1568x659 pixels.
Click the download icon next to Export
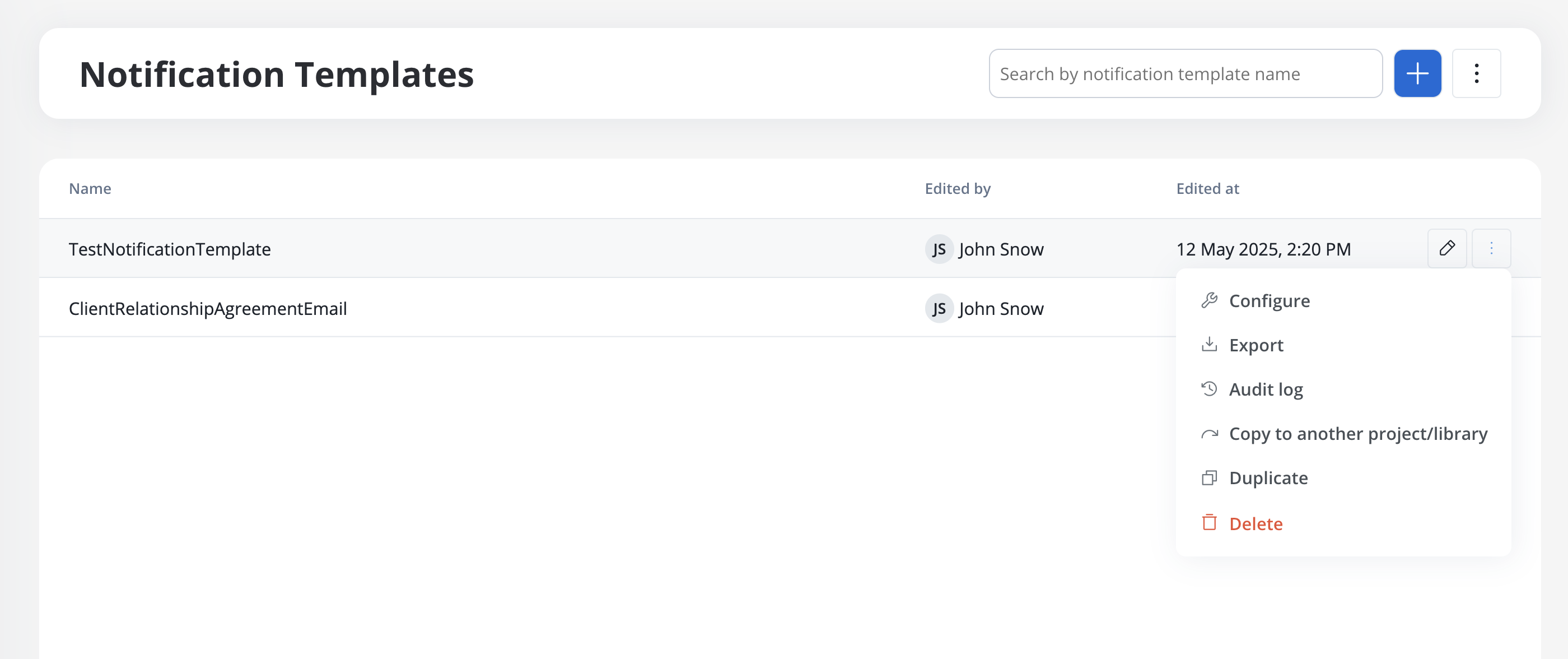point(1209,345)
